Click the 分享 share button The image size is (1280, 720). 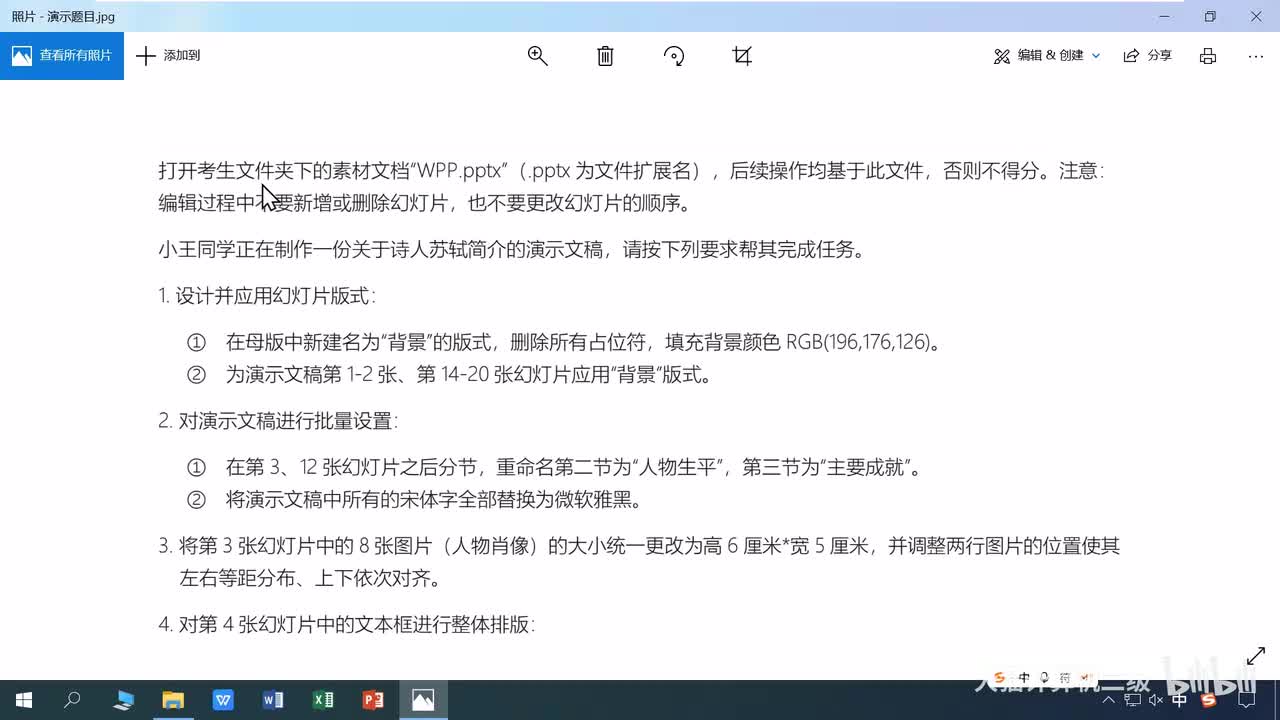coord(1148,56)
